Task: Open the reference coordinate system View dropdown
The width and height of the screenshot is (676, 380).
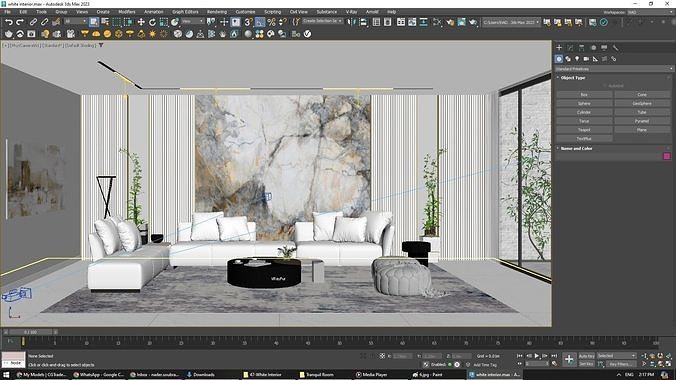Action: 192,21
